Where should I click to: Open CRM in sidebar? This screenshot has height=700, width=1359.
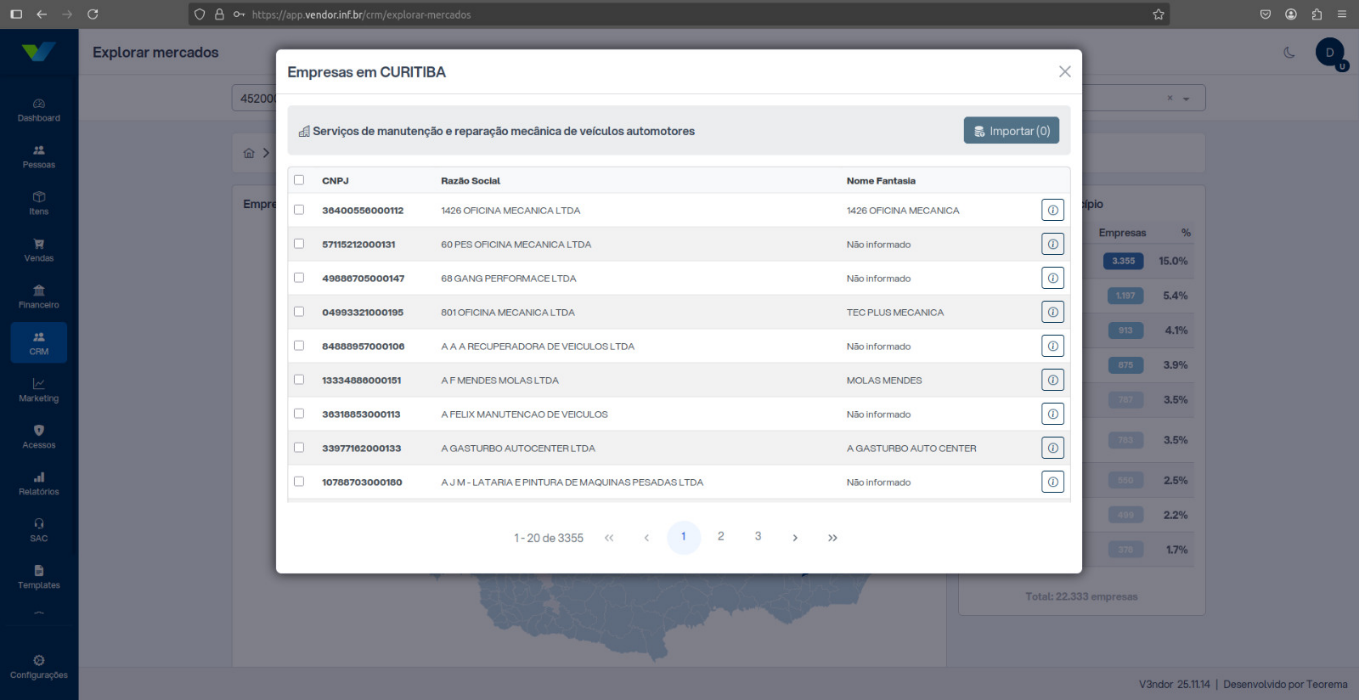39,343
